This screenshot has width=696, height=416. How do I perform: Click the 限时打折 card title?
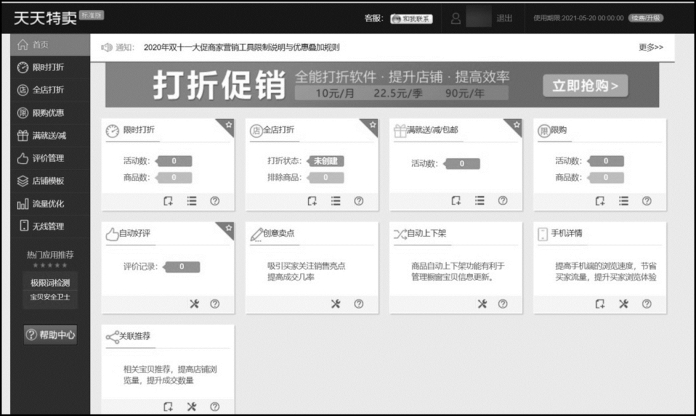139,130
